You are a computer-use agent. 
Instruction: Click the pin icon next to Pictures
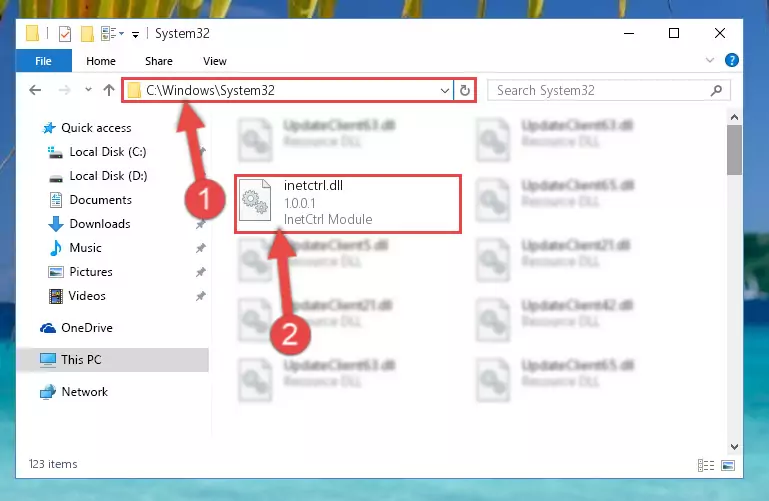(x=200, y=273)
